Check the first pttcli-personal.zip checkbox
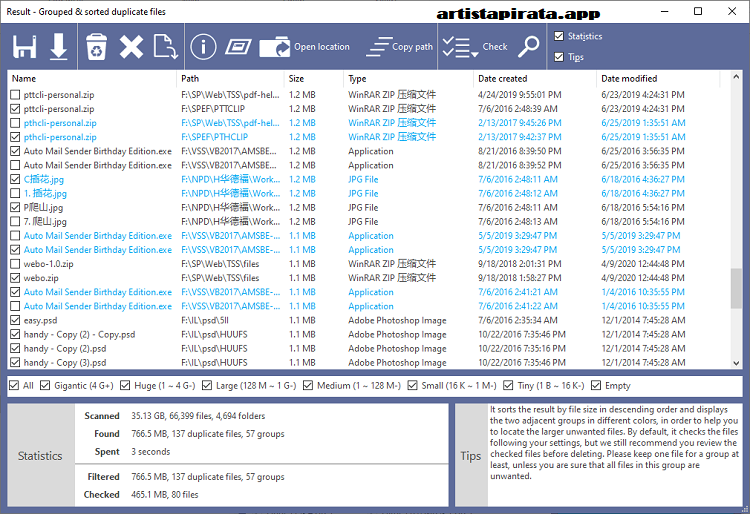 [15, 95]
